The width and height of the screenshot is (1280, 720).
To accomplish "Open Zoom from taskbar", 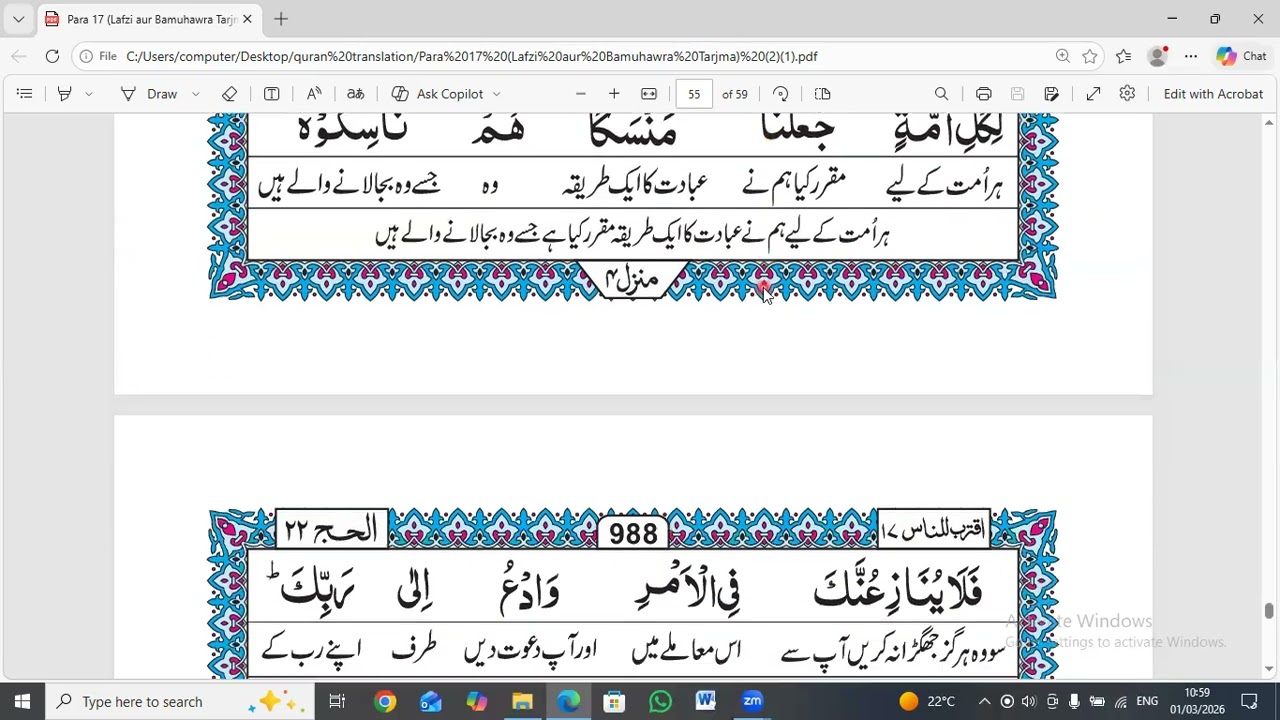I will coord(752,702).
